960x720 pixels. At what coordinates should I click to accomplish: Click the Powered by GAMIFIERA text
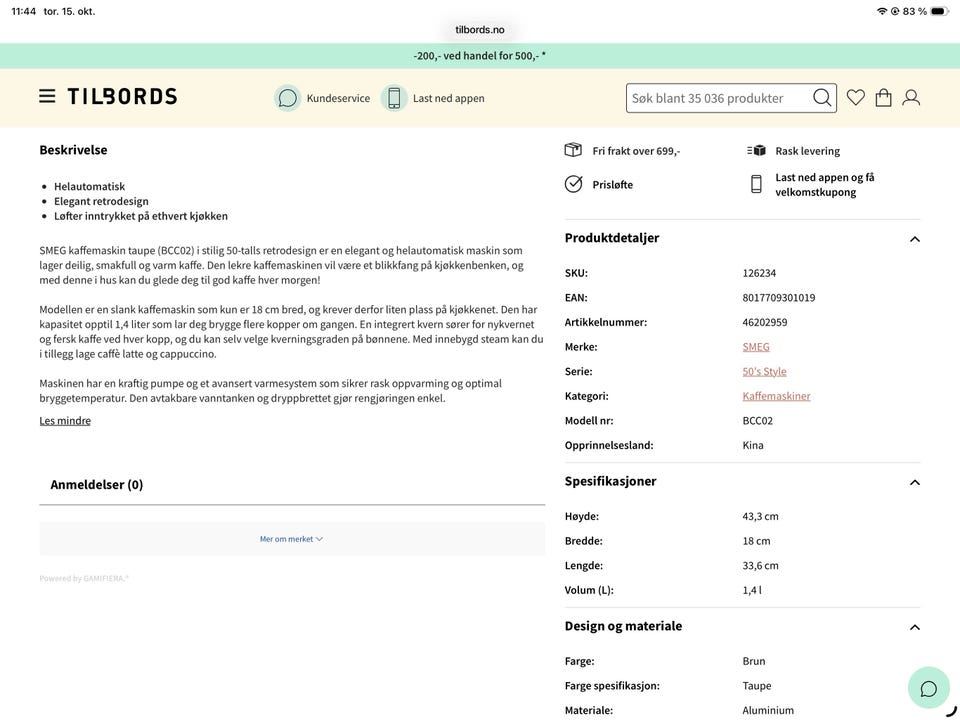tap(84, 578)
